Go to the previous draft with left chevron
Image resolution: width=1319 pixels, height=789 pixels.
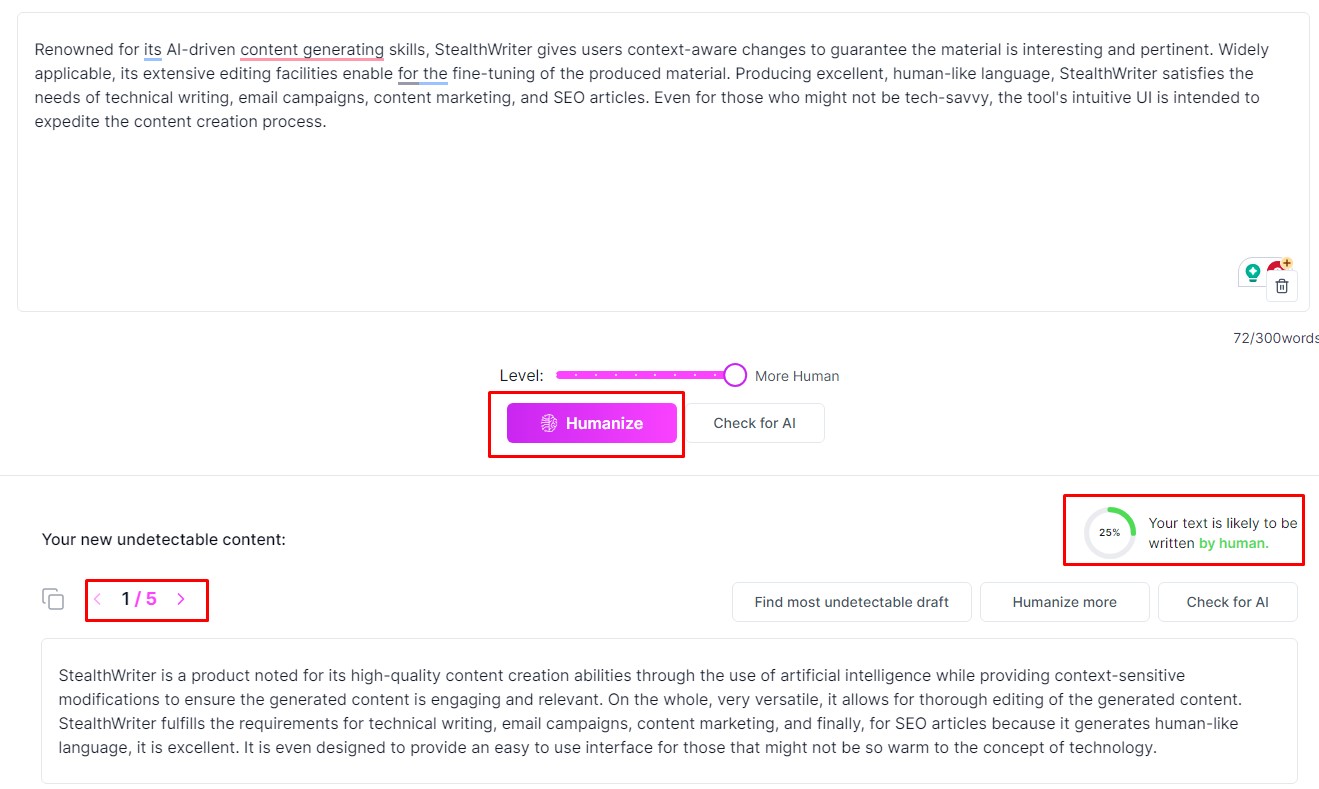click(98, 599)
